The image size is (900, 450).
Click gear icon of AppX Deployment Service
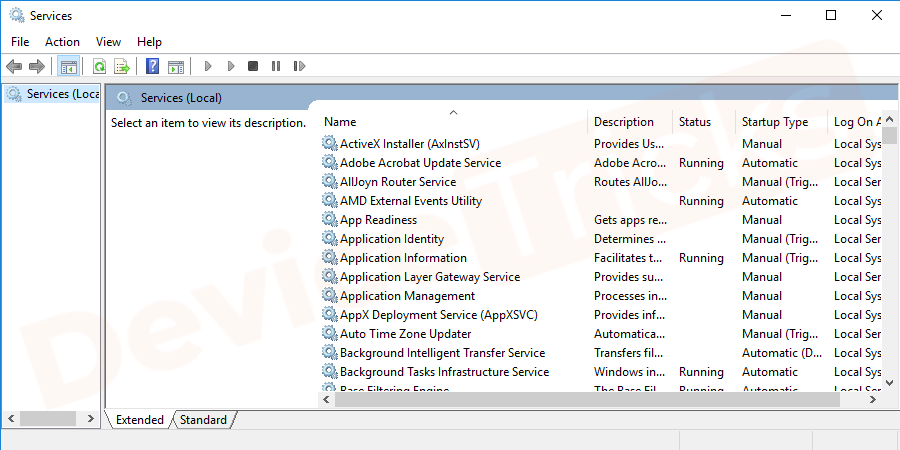[329, 314]
